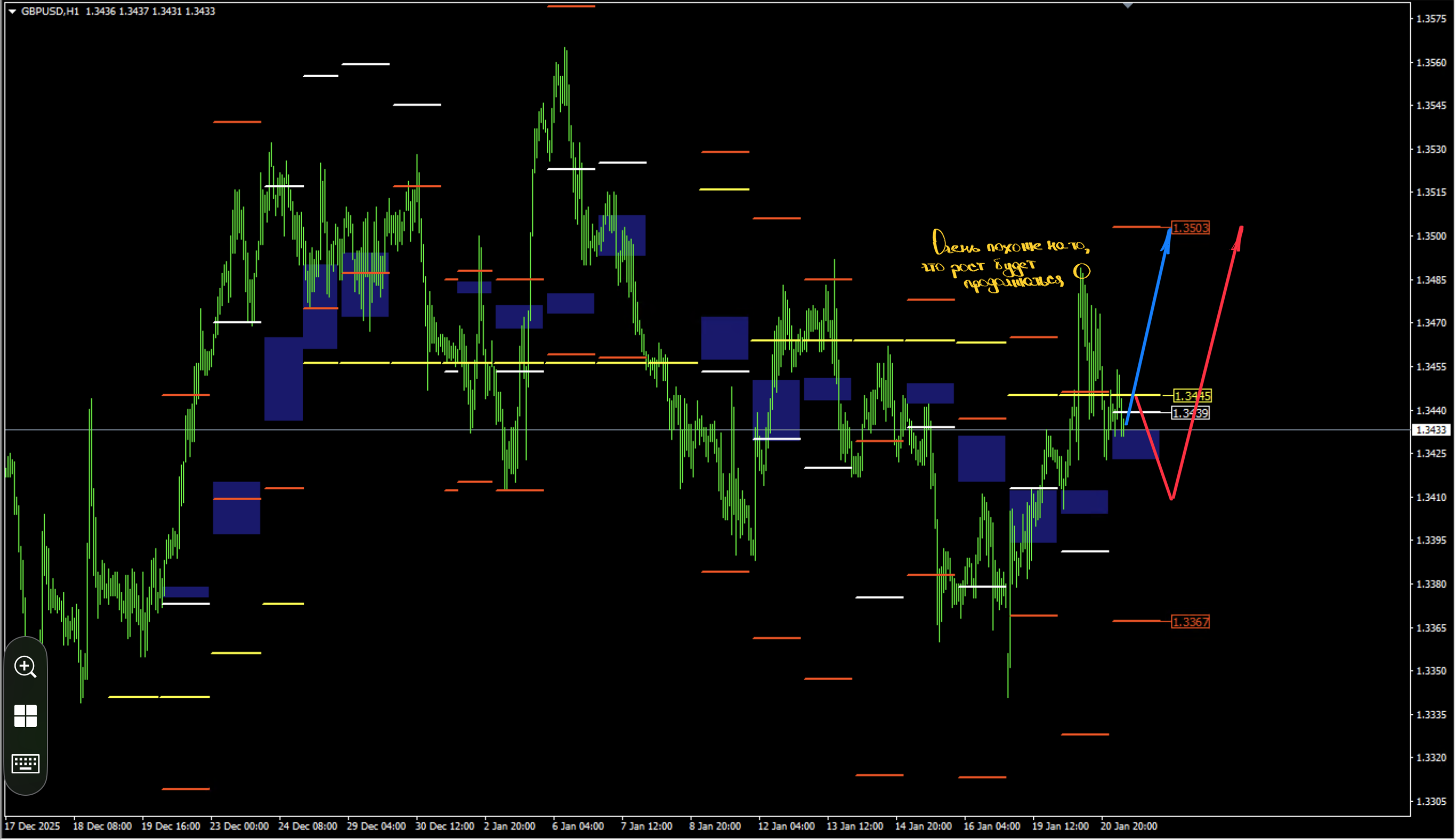Click the 12 Jan 04:00 time axis label

pyautogui.click(x=786, y=826)
